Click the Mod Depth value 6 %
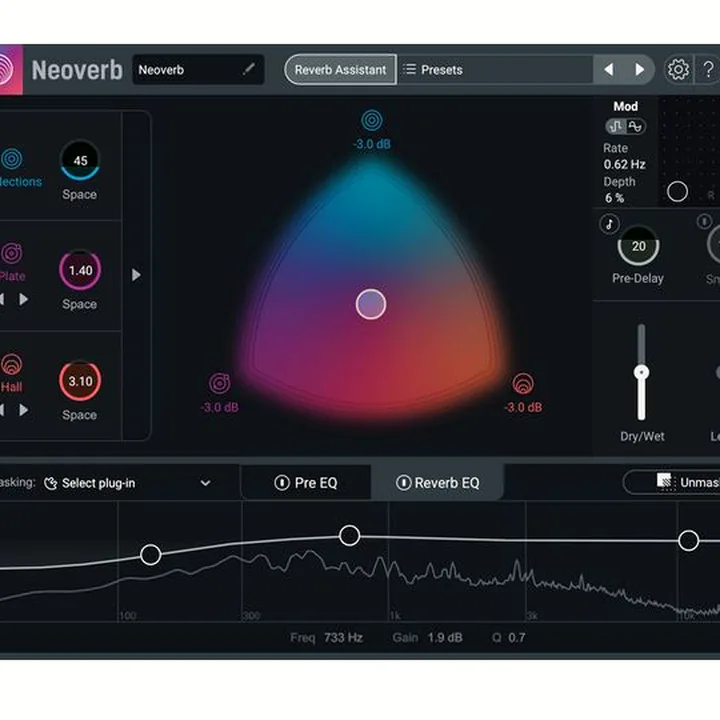The image size is (720, 720). point(614,198)
